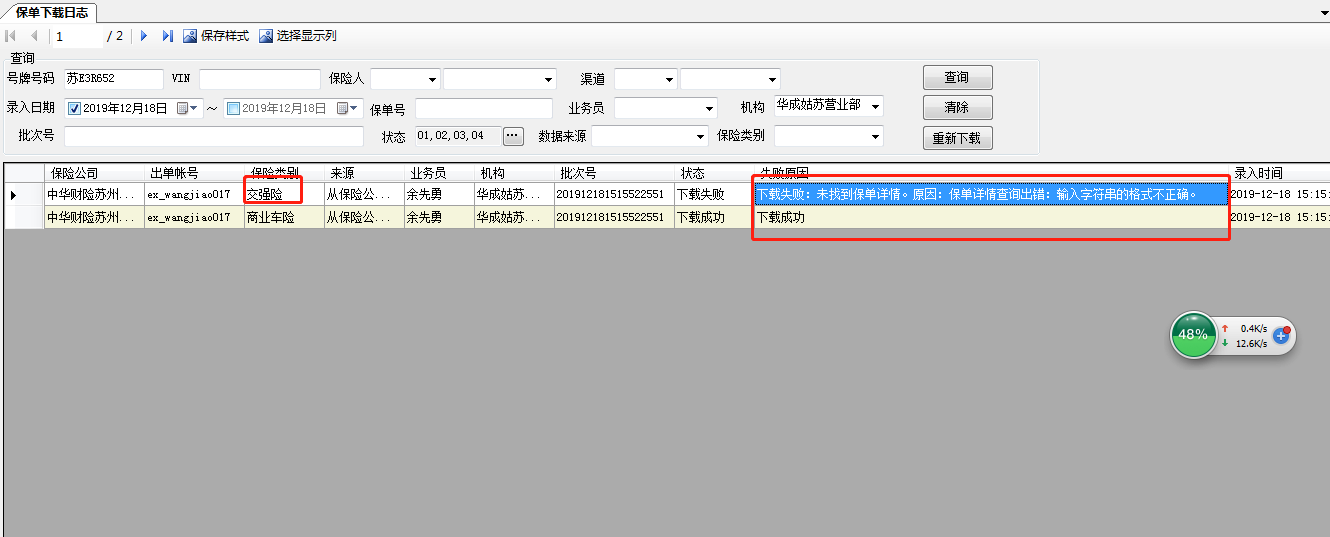Image resolution: width=1330 pixels, height=537 pixels.
Task: Click the 重新下载 button
Action: click(957, 138)
